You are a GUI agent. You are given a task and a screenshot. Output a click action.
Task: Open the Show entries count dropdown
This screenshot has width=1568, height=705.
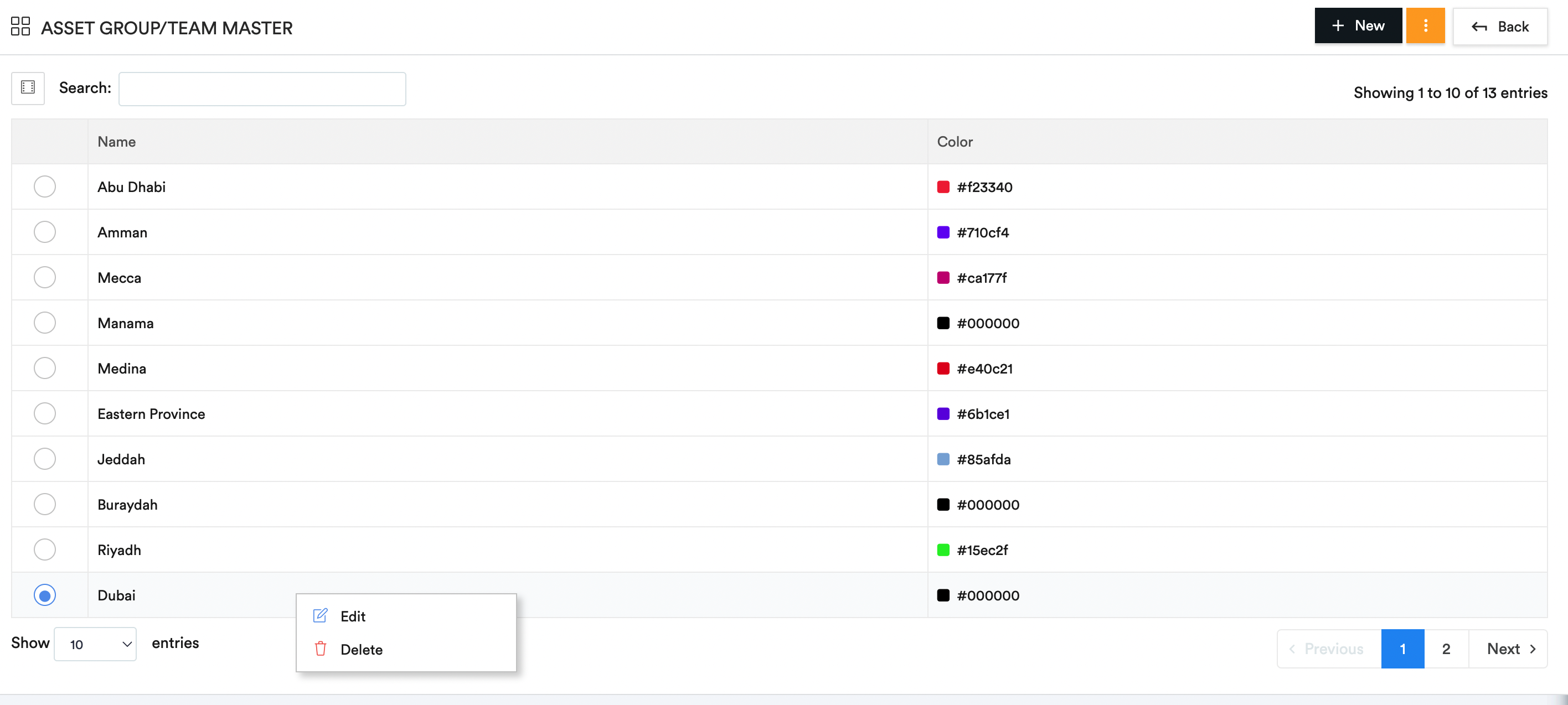tap(95, 644)
